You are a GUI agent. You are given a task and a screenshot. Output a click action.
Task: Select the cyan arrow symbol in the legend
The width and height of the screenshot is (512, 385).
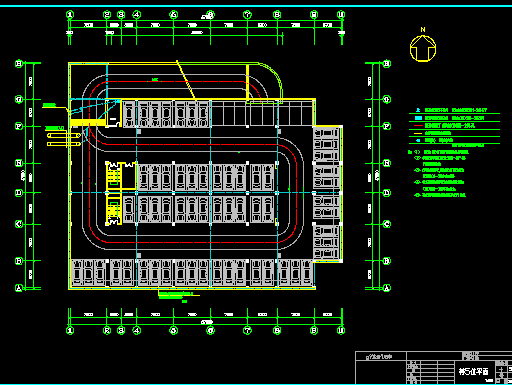[x=418, y=140]
